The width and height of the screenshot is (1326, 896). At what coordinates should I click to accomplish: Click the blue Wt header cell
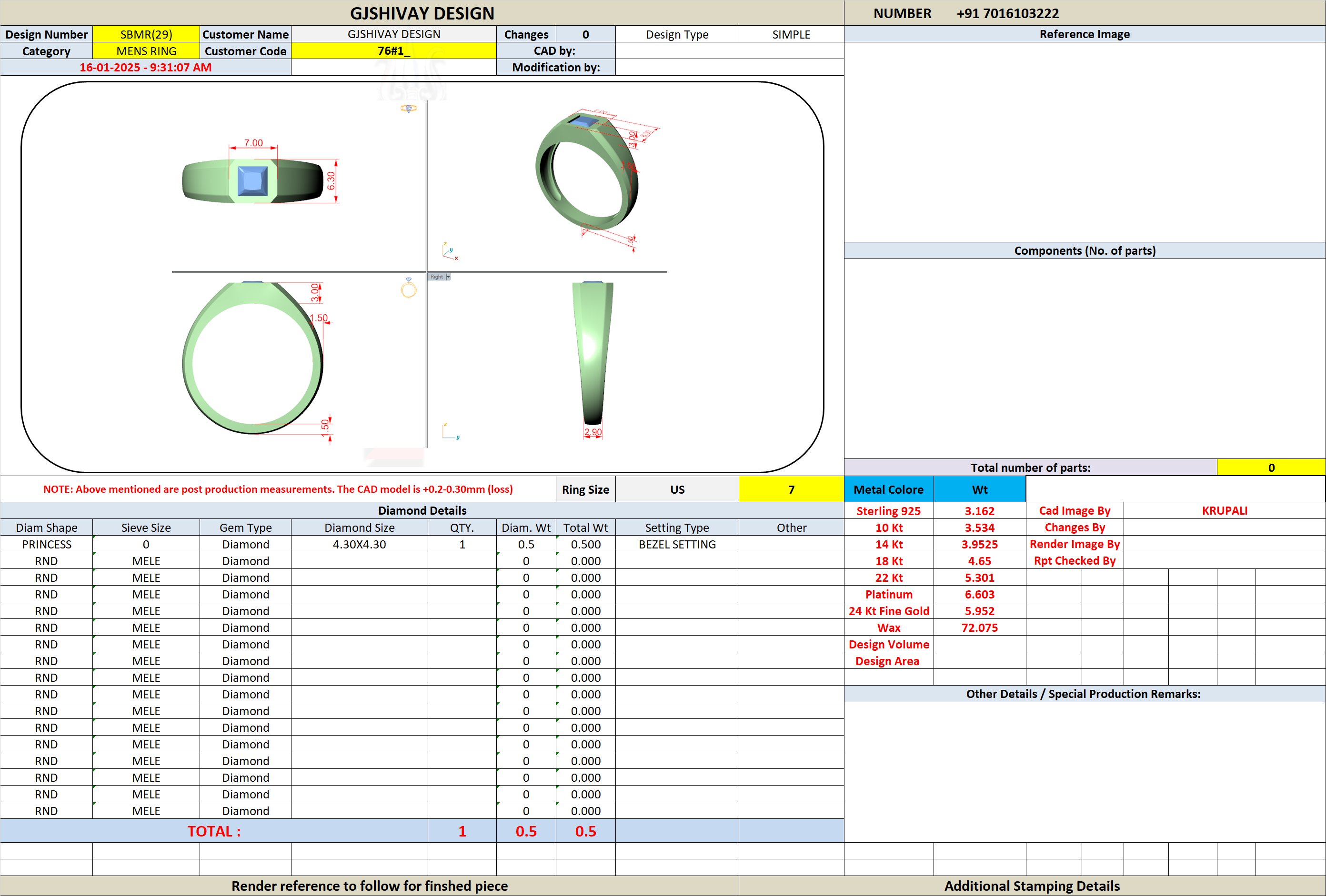point(980,489)
